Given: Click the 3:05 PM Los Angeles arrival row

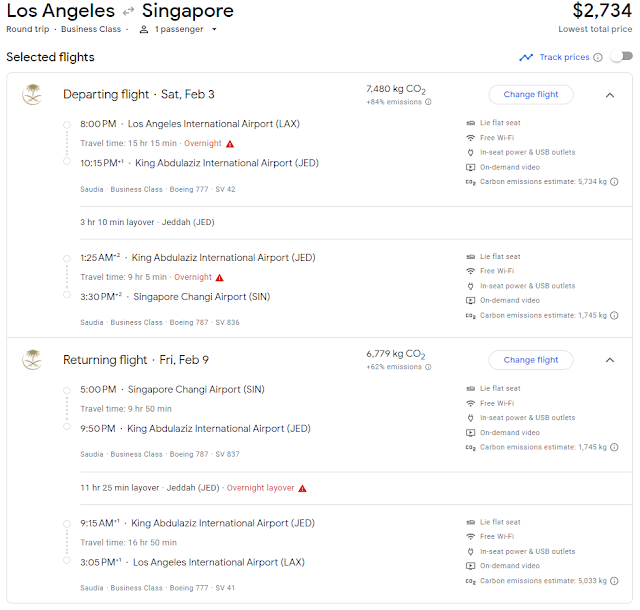Looking at the screenshot, I should pos(192,562).
